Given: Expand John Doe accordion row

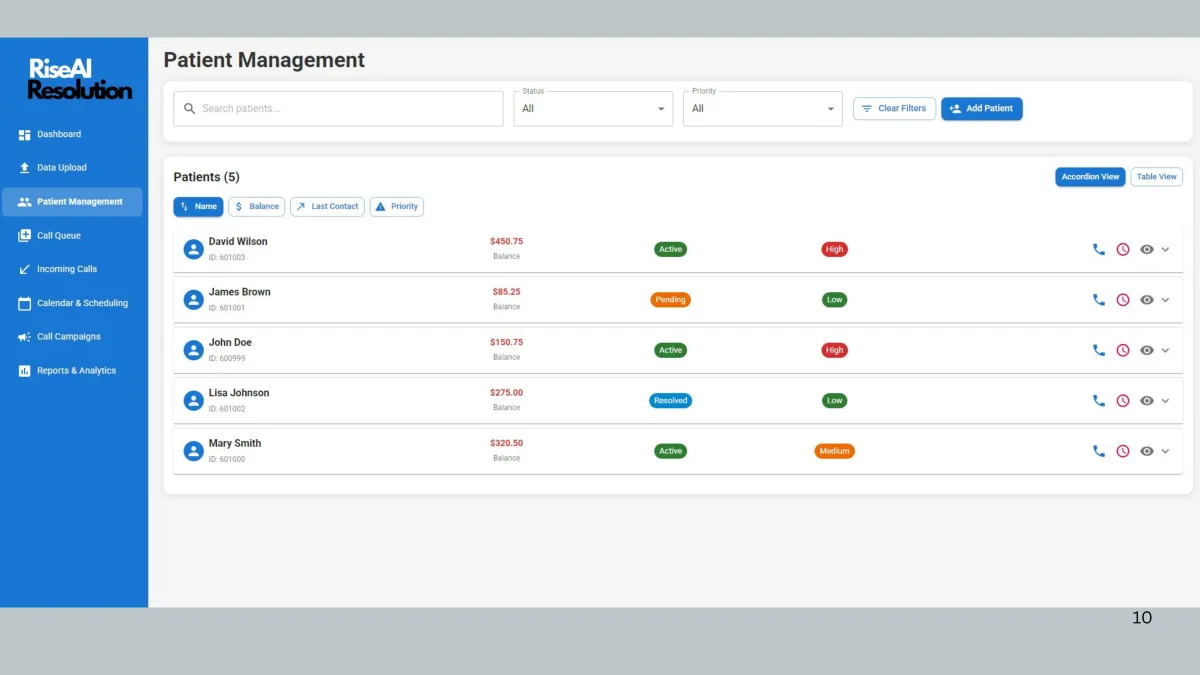Looking at the screenshot, I should [x=1165, y=350].
